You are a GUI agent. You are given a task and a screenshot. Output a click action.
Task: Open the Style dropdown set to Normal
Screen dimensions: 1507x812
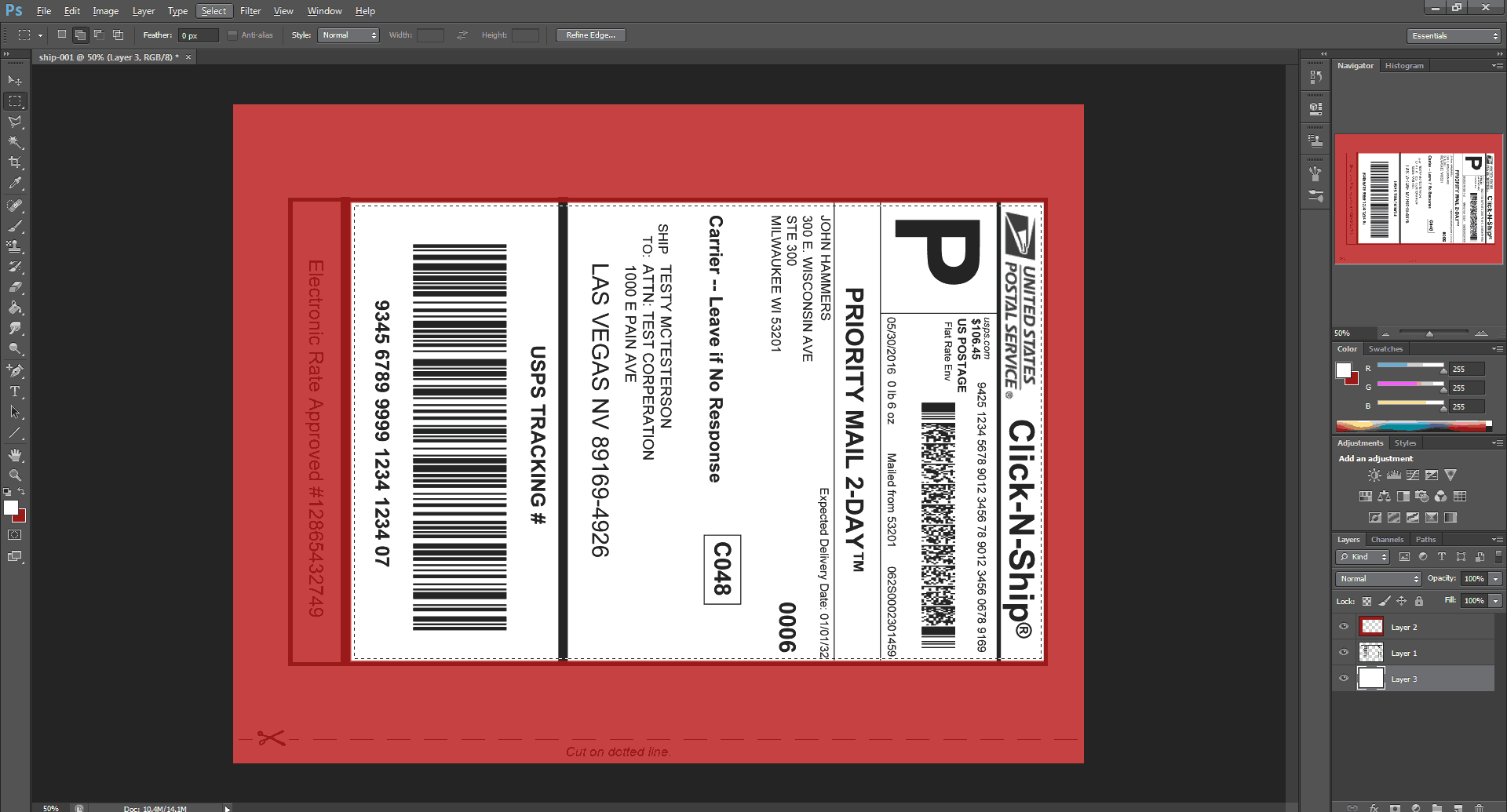click(x=348, y=35)
